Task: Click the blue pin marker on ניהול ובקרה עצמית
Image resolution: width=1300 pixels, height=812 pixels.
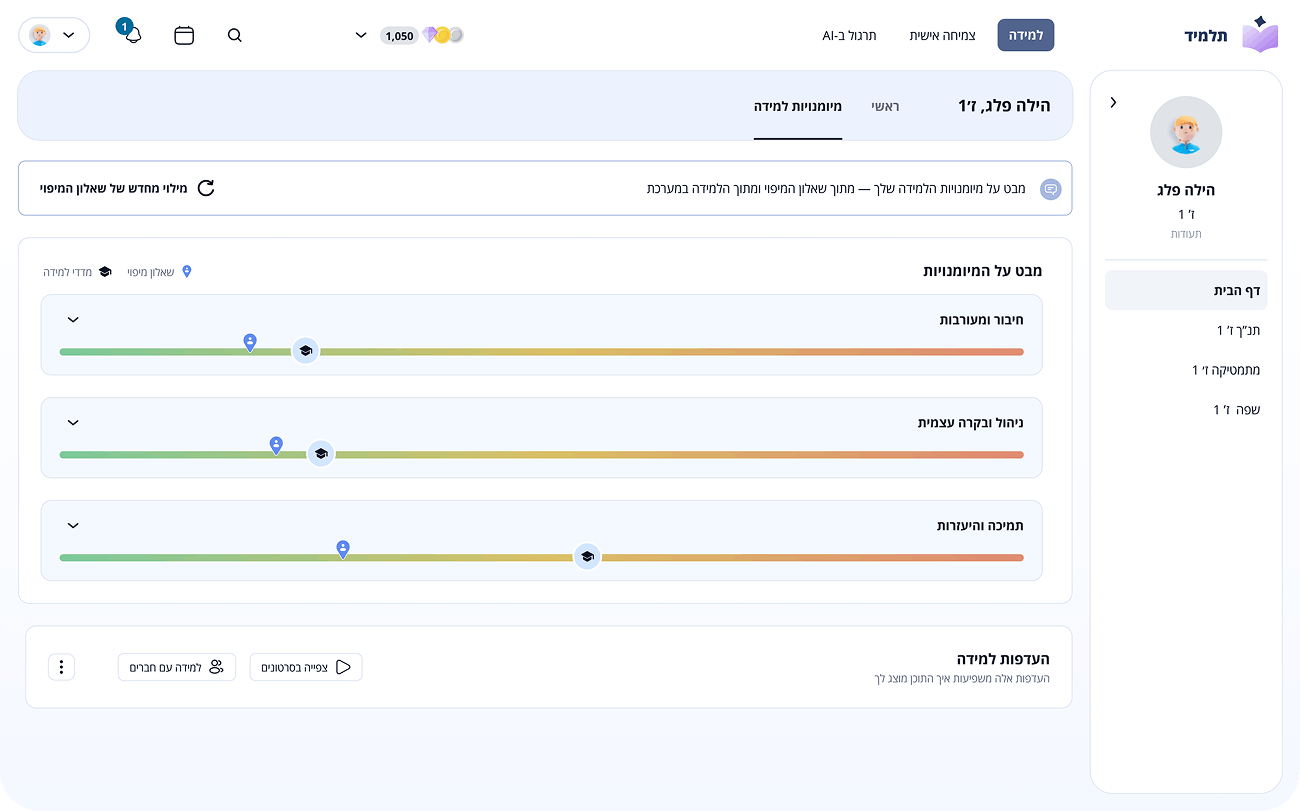Action: click(x=276, y=445)
